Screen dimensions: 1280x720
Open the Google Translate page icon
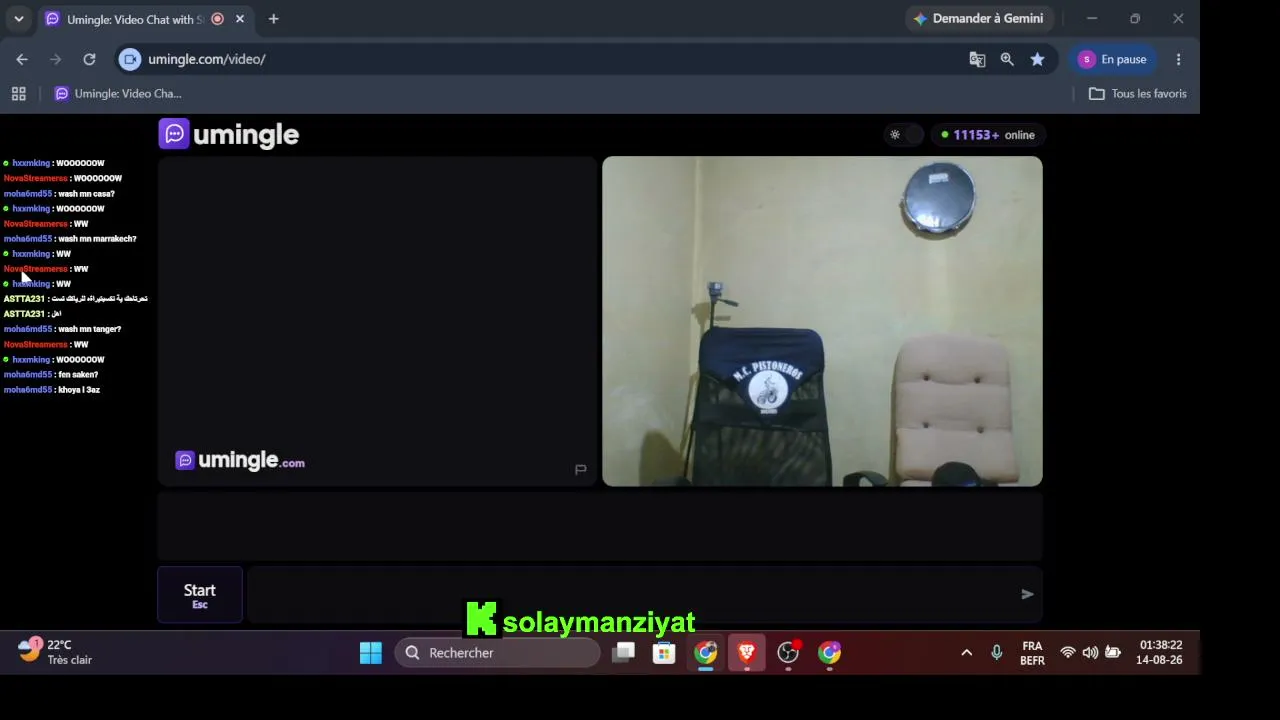tap(977, 59)
